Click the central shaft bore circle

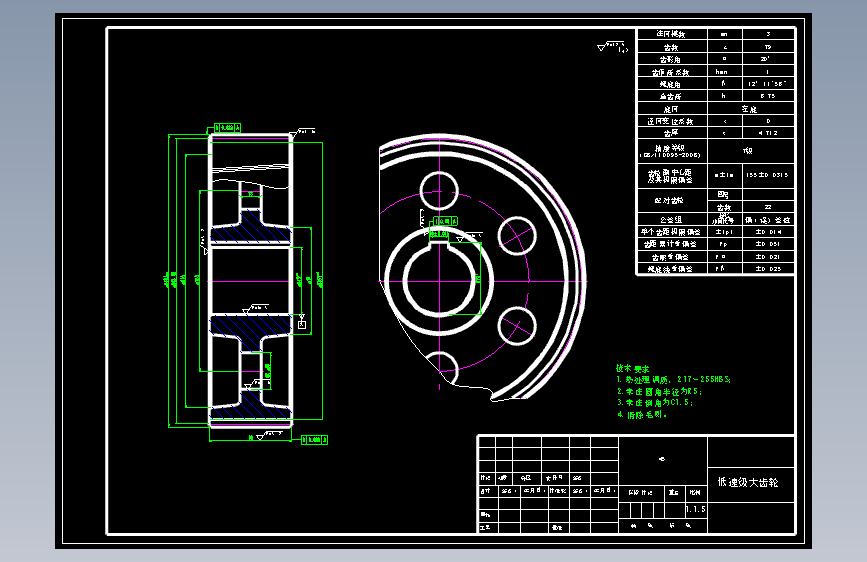(440, 280)
